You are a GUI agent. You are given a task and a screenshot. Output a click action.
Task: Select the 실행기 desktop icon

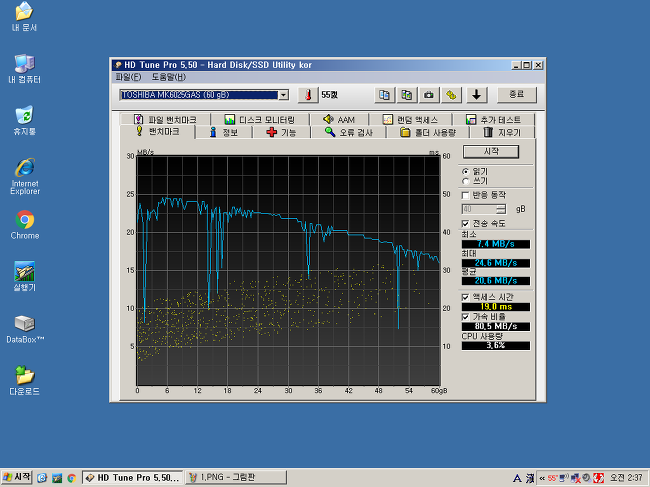(x=24, y=276)
